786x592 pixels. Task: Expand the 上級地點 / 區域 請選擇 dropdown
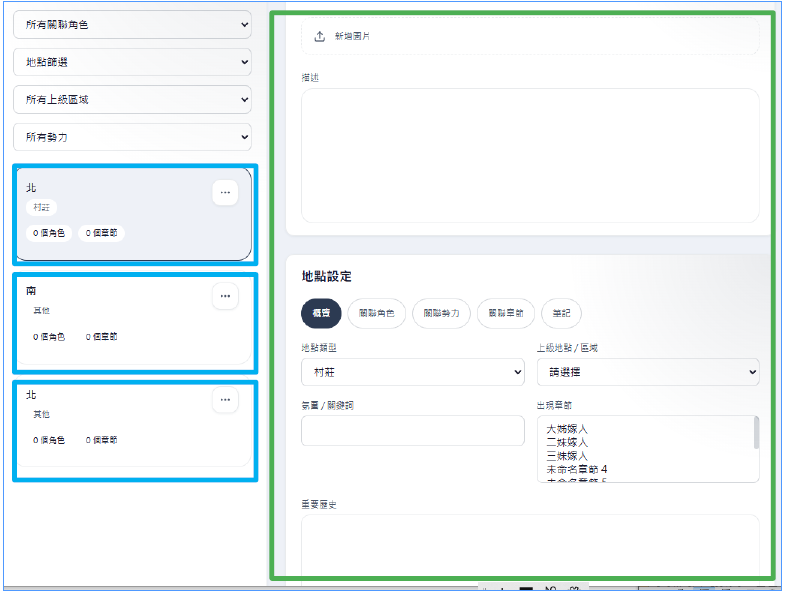pyautogui.click(x=648, y=372)
